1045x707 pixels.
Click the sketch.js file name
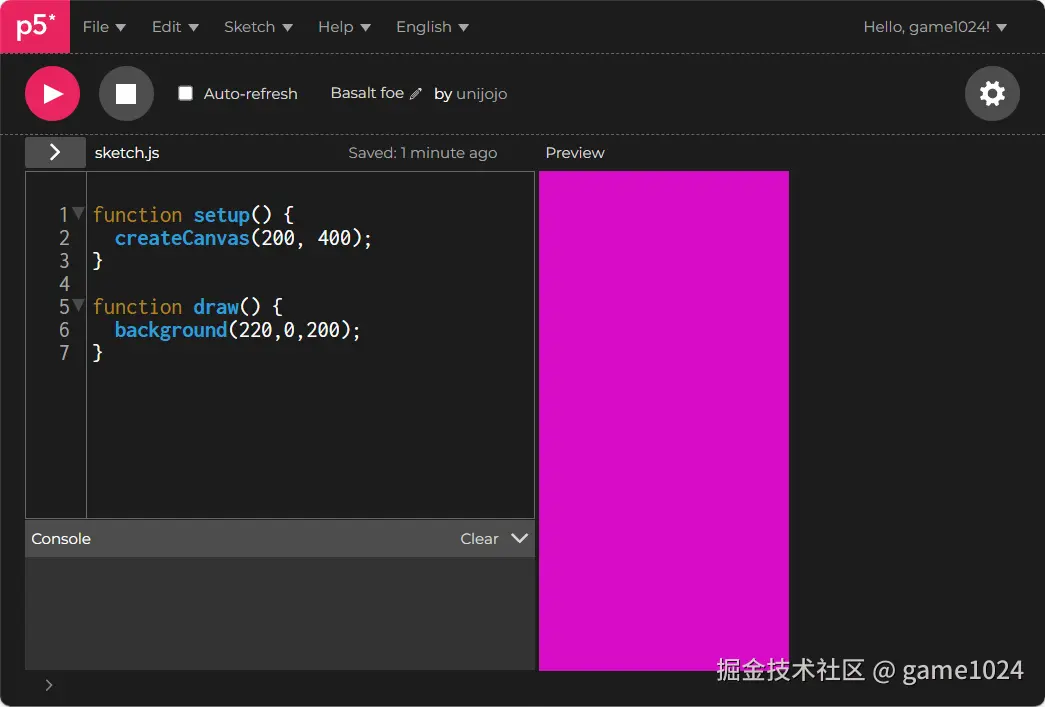pyautogui.click(x=127, y=153)
